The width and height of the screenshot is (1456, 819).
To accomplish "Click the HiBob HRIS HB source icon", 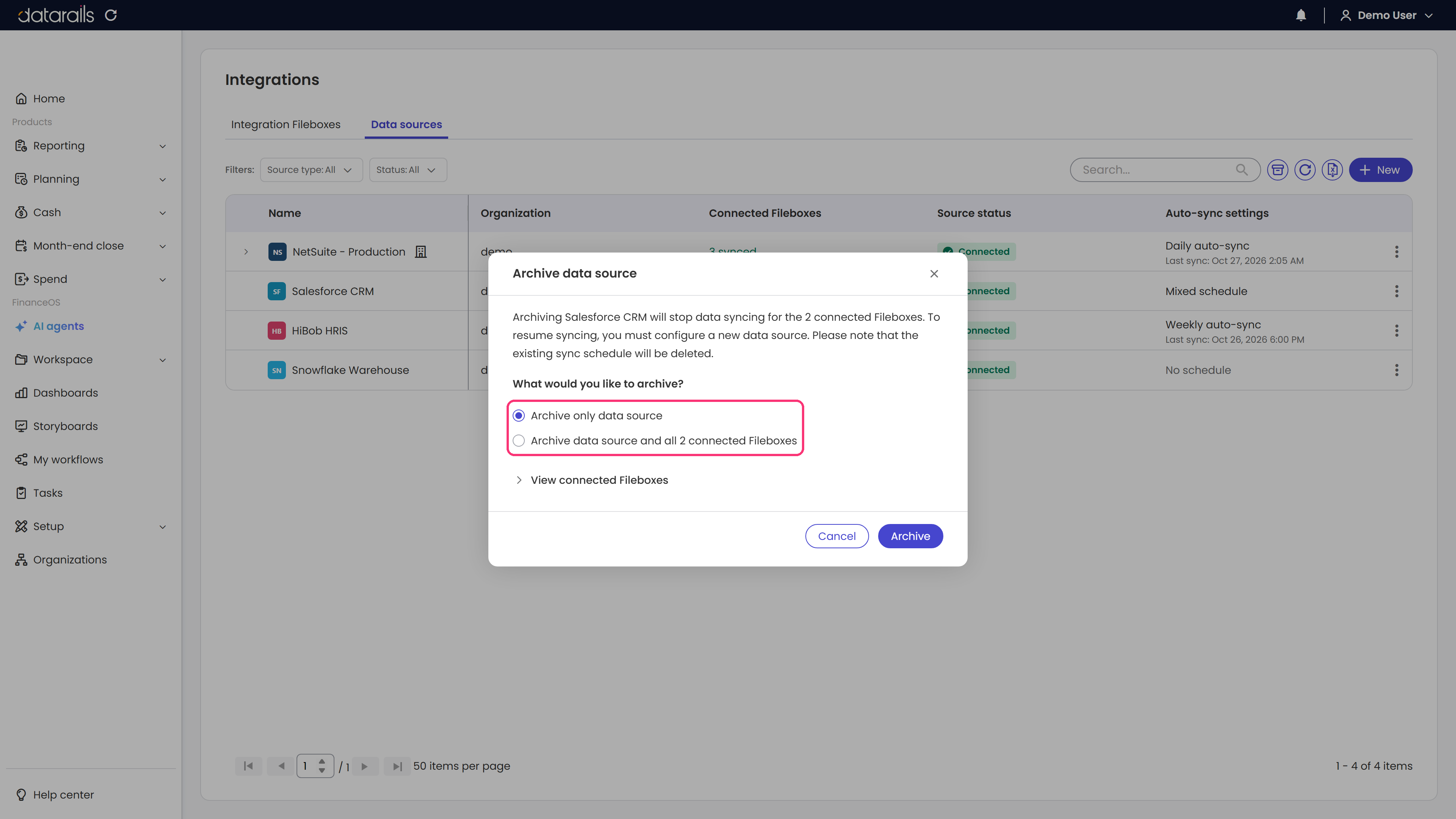I will [276, 331].
